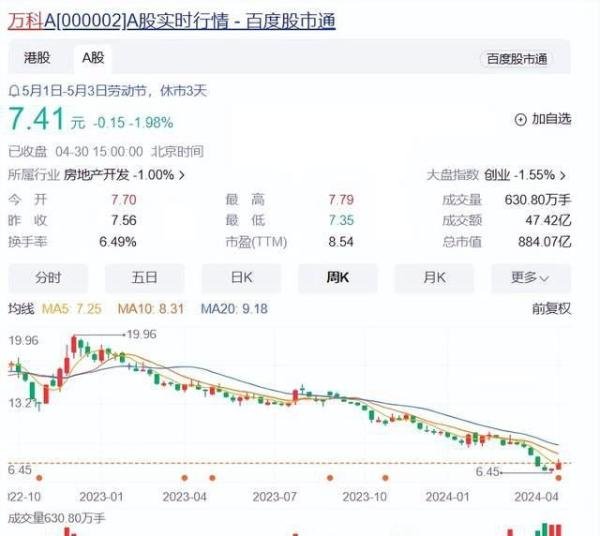Viewport: 600px width, 536px height.
Task: Click the 7.41 current price
Action: [36, 119]
